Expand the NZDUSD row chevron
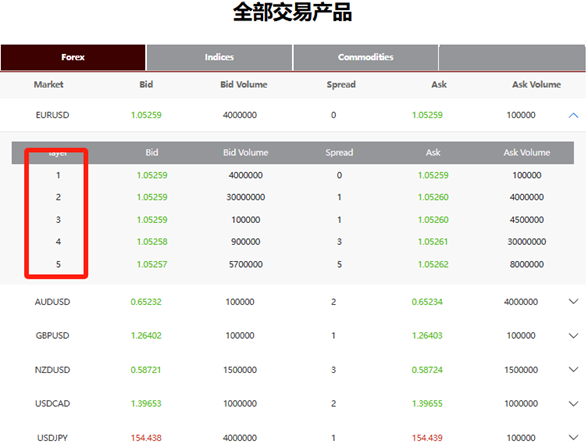The width and height of the screenshot is (588, 448). [x=573, y=370]
